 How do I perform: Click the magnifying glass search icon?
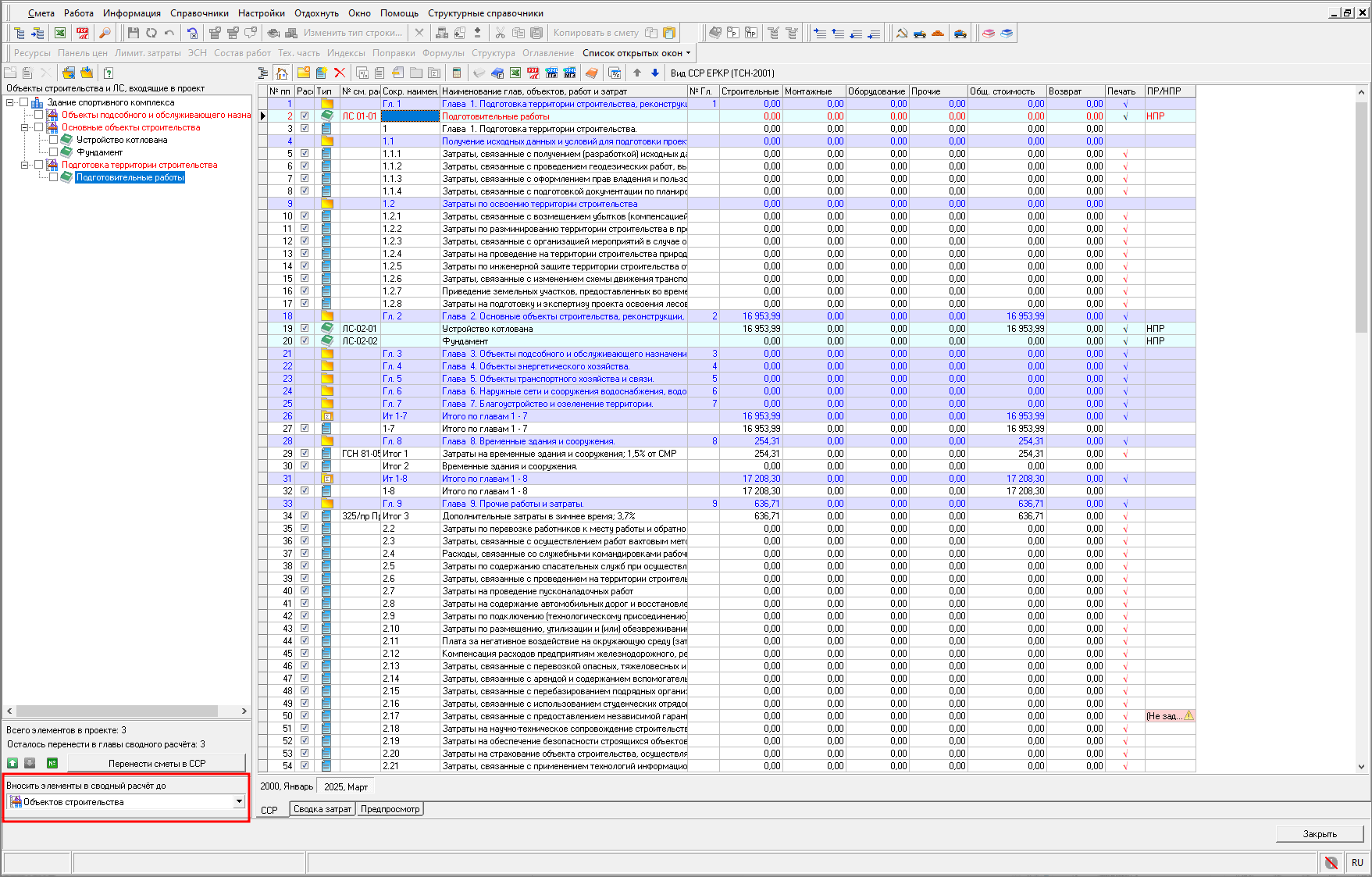tap(105, 33)
